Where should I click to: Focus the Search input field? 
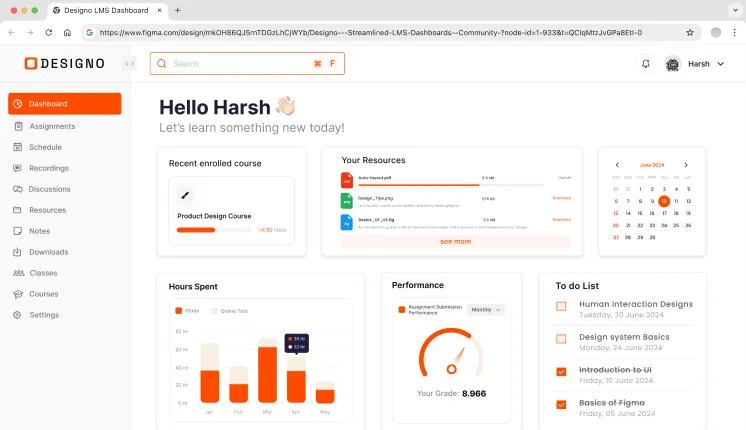247,64
